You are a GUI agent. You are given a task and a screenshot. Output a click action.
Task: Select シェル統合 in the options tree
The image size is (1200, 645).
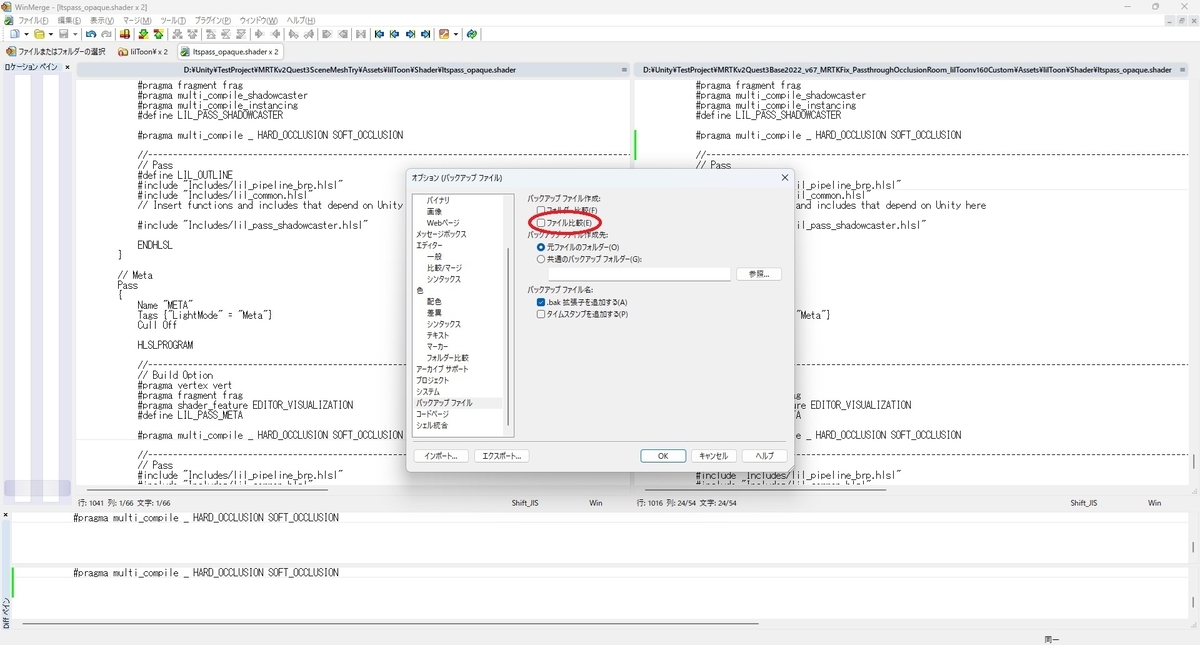click(432, 425)
